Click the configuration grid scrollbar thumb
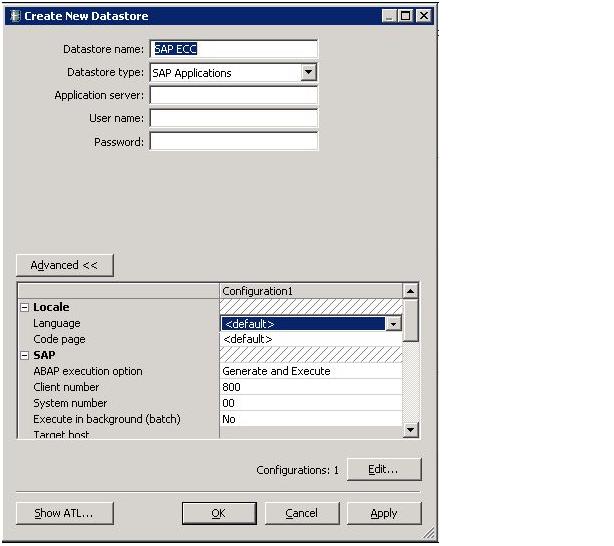The height and width of the screenshot is (546, 614). (410, 320)
